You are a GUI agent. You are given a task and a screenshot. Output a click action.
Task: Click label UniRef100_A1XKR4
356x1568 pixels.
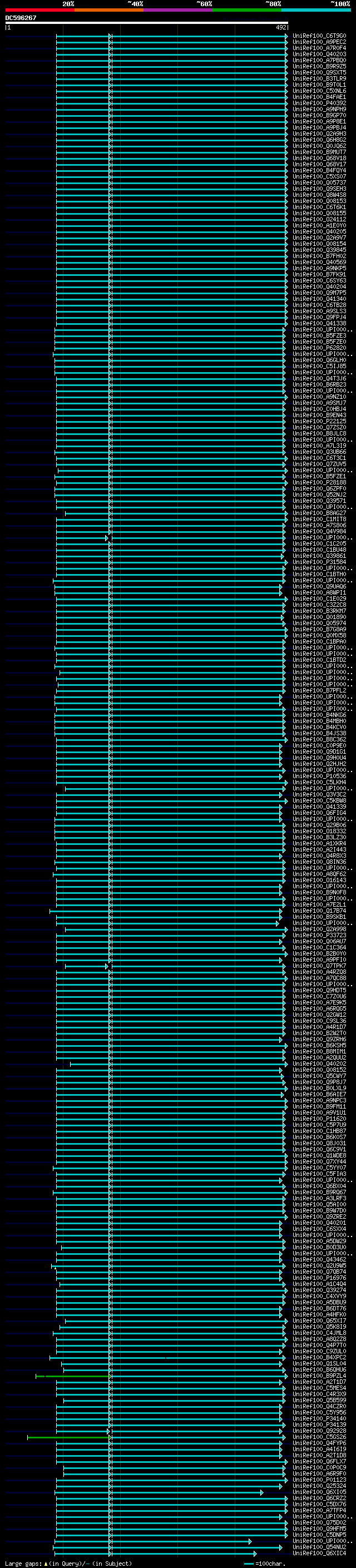319,843
